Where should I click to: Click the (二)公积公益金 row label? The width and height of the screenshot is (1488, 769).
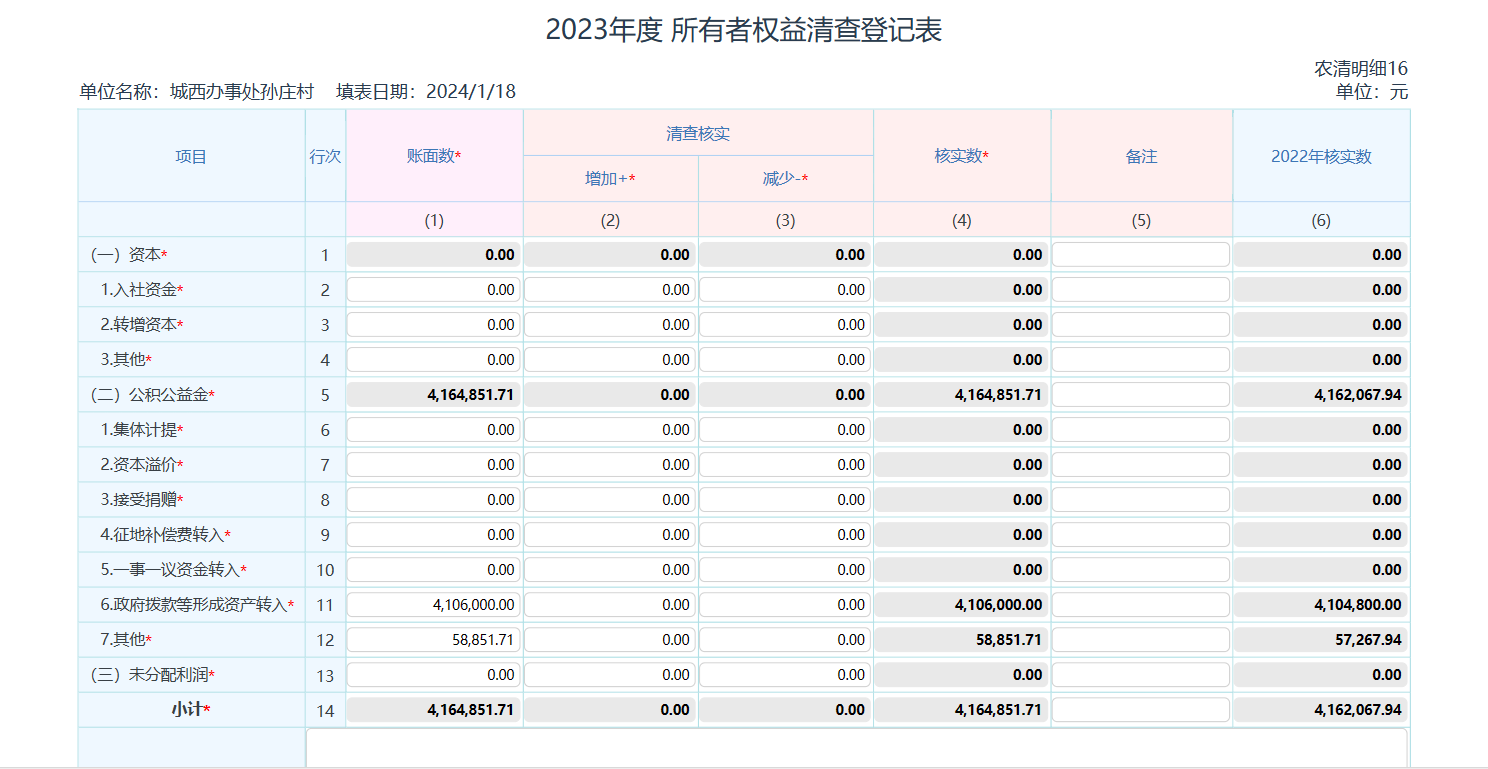pos(153,395)
